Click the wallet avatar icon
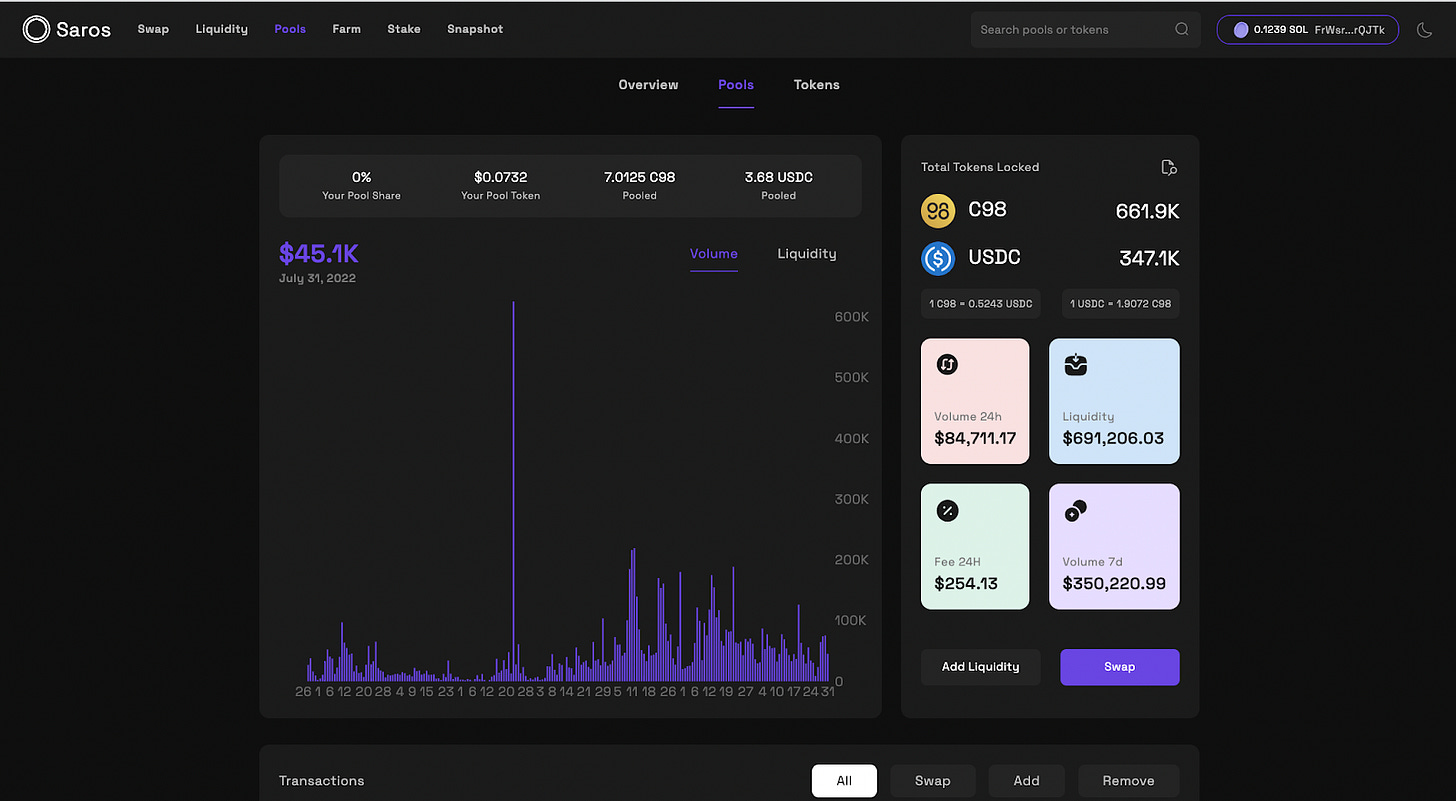 click(x=1241, y=30)
